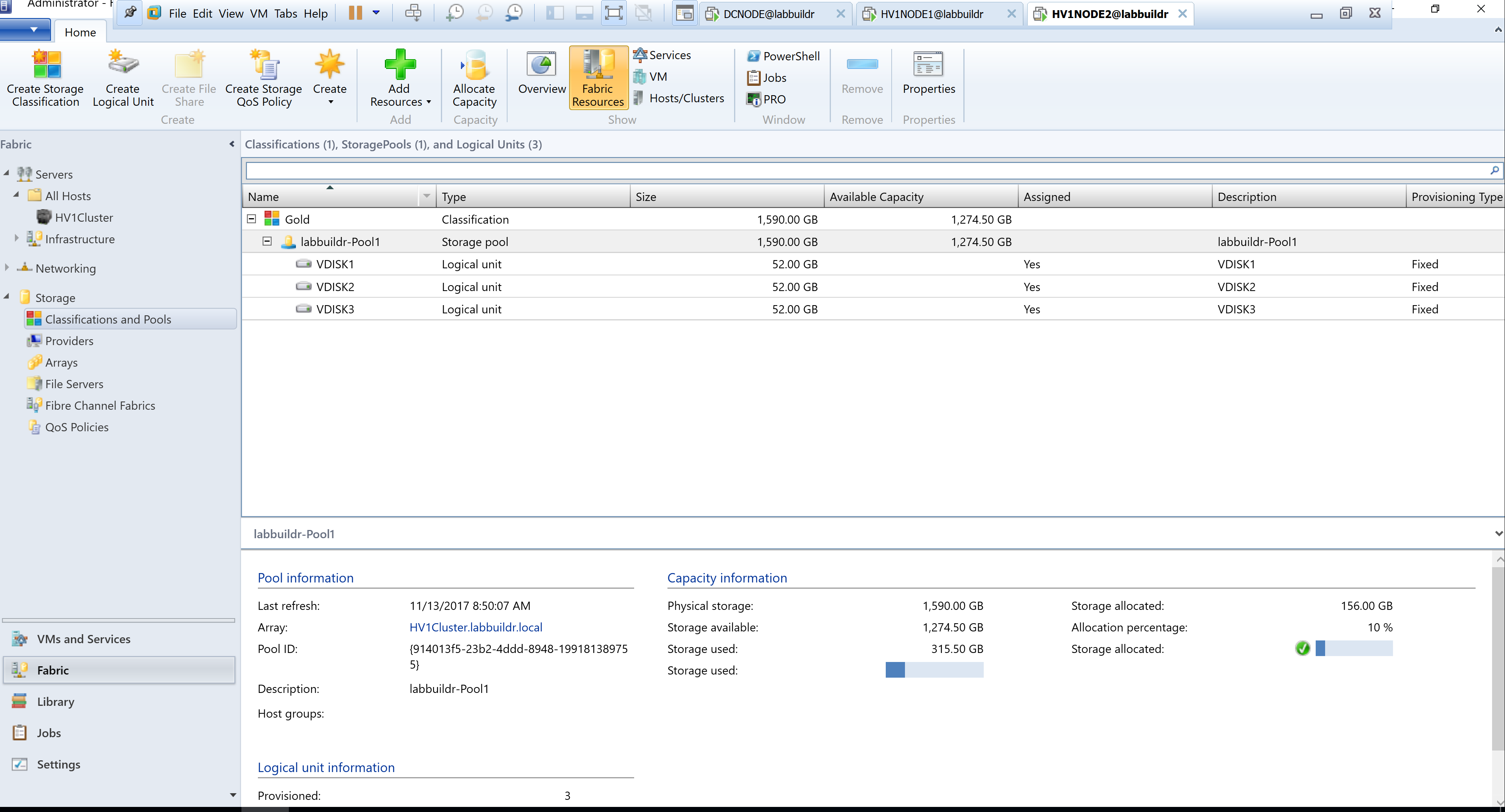Select Fibre Channel Fabrics node
This screenshot has width=1505, height=812.
(x=91, y=405)
